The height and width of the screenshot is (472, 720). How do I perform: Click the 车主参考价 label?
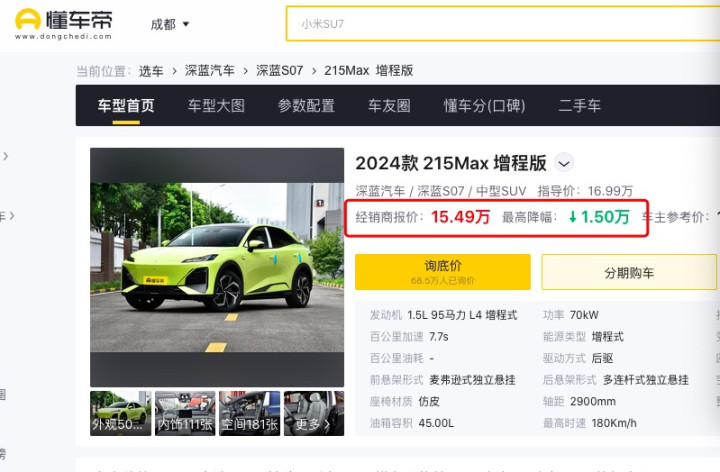[676, 217]
